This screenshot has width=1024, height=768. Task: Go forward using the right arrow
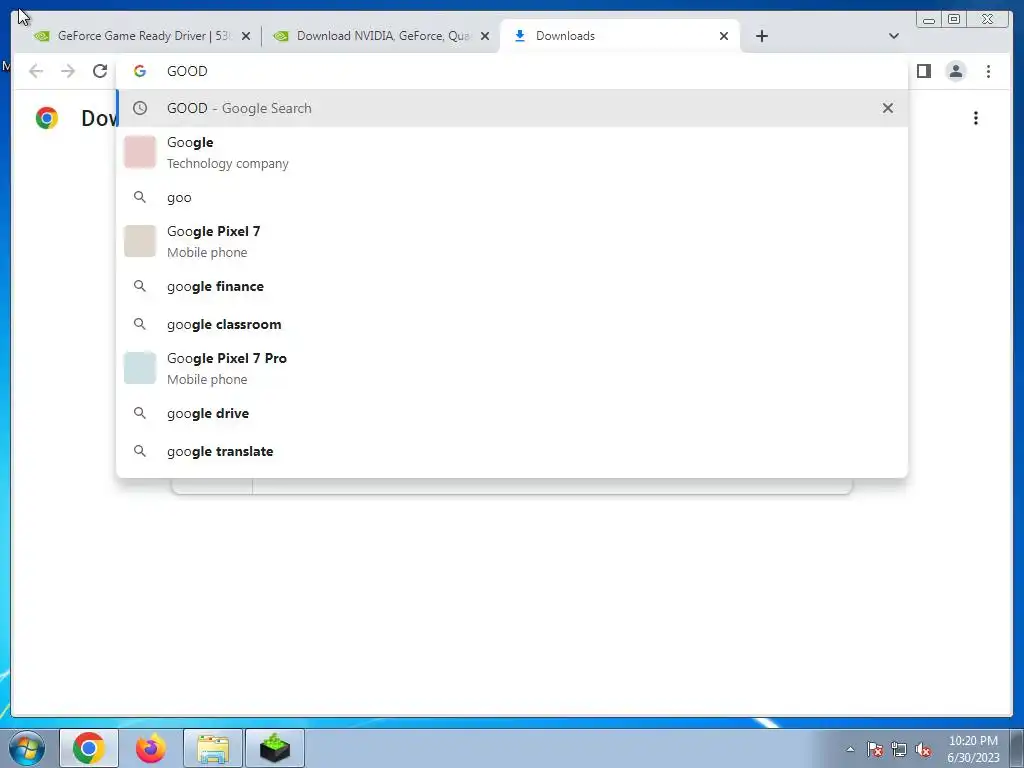point(68,71)
